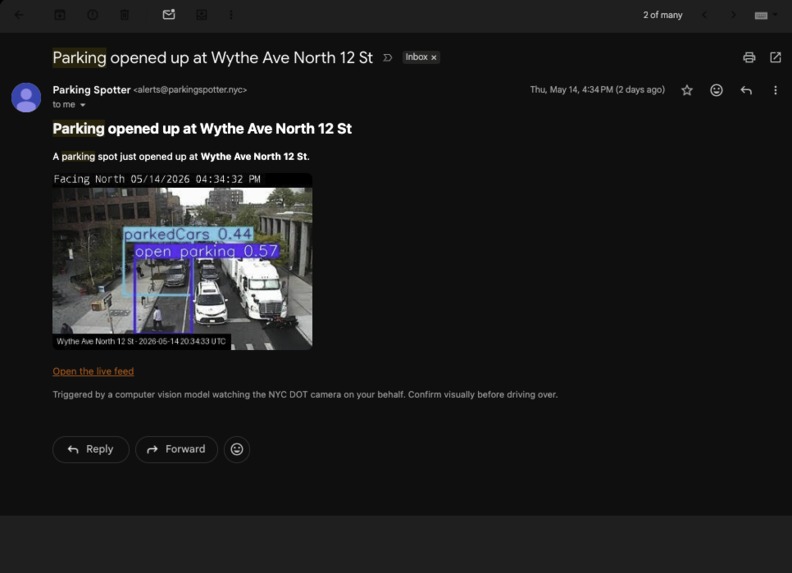792x573 pixels.
Task: Click sender address alerts@parkingspotter.nyc
Action: point(190,90)
